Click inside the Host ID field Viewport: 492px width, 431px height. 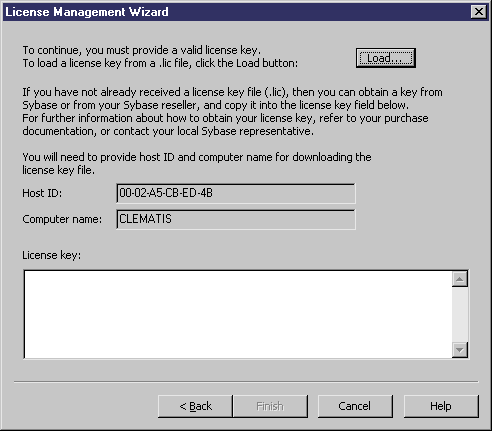click(x=236, y=193)
